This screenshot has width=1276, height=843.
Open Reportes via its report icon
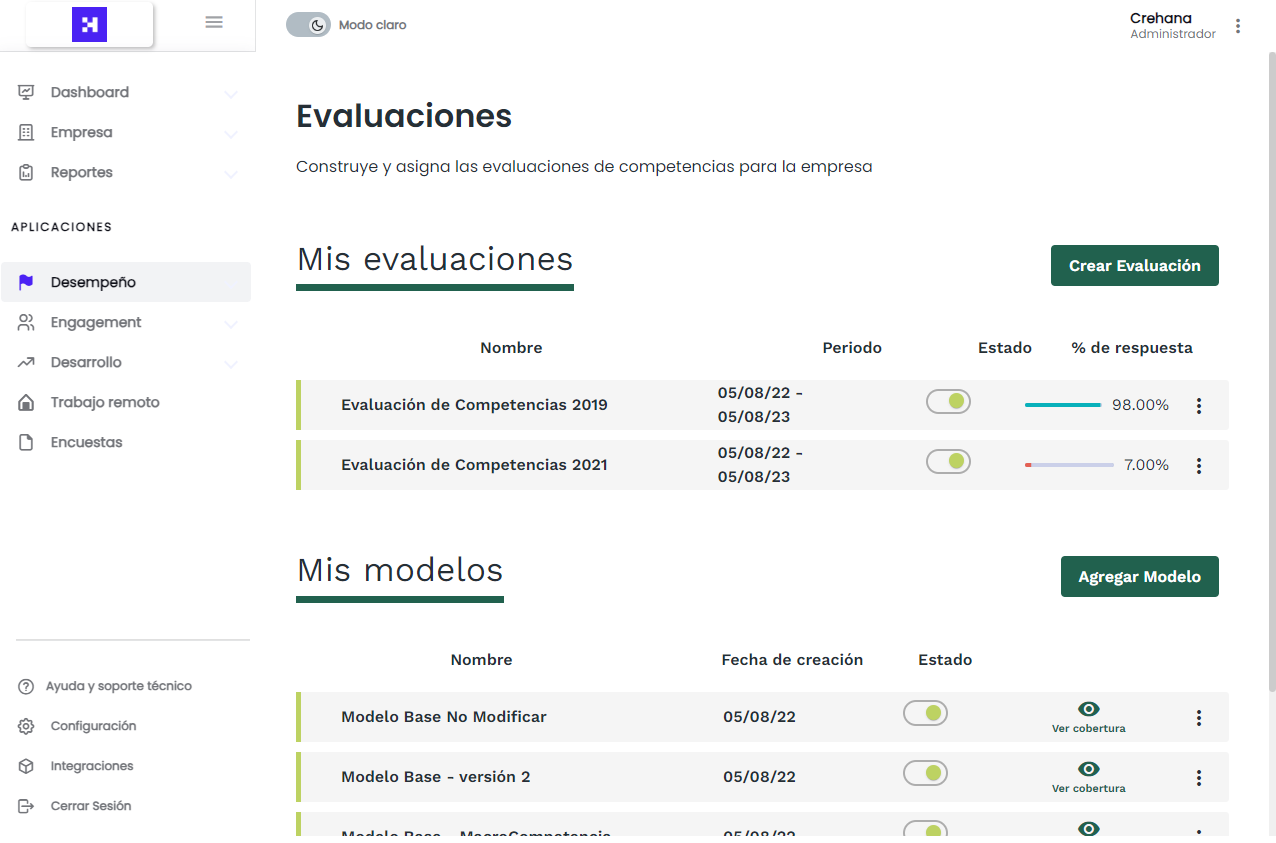click(x=25, y=172)
